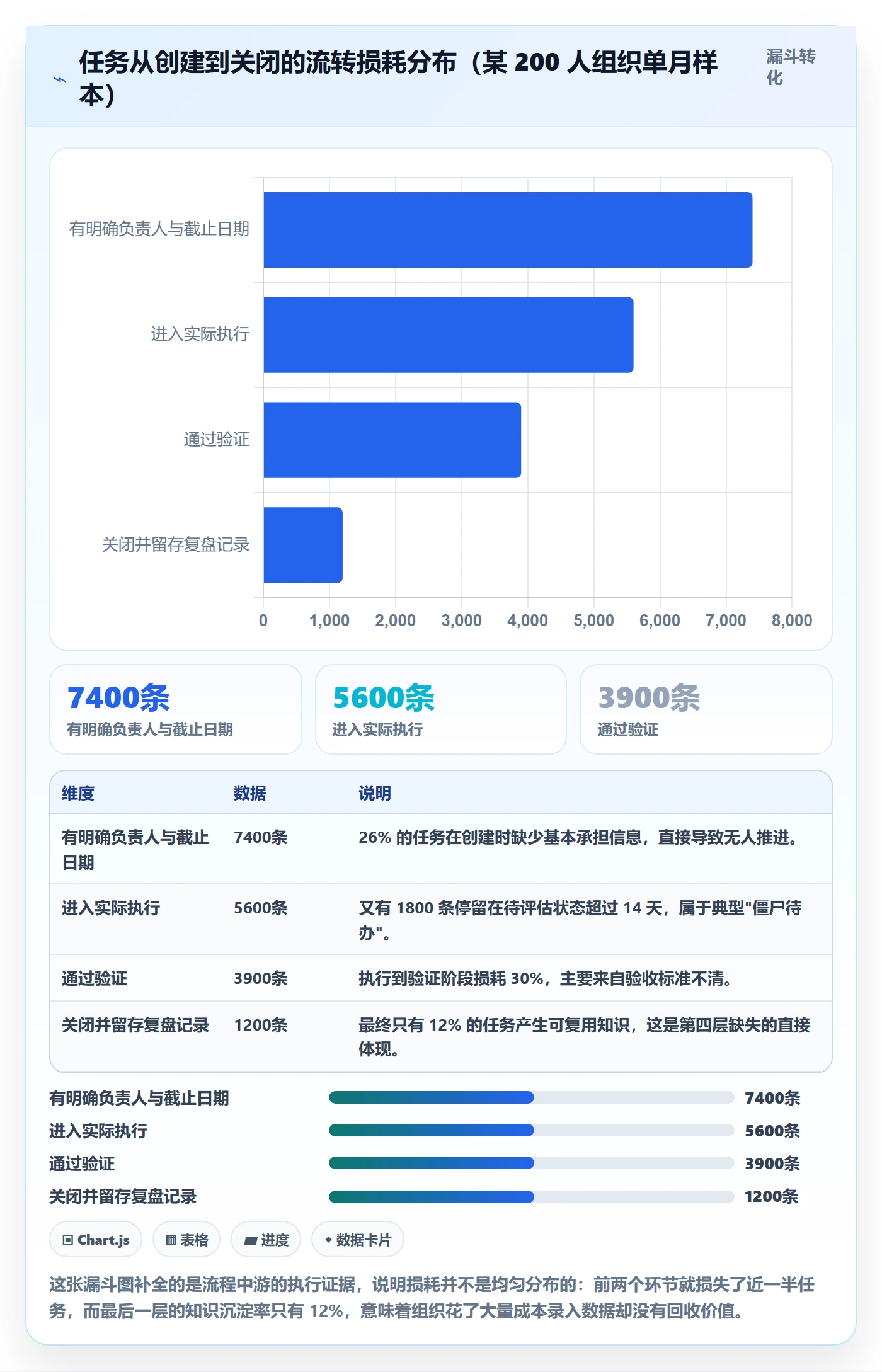
Task: Click the 1200条 table cell
Action: [x=261, y=1025]
